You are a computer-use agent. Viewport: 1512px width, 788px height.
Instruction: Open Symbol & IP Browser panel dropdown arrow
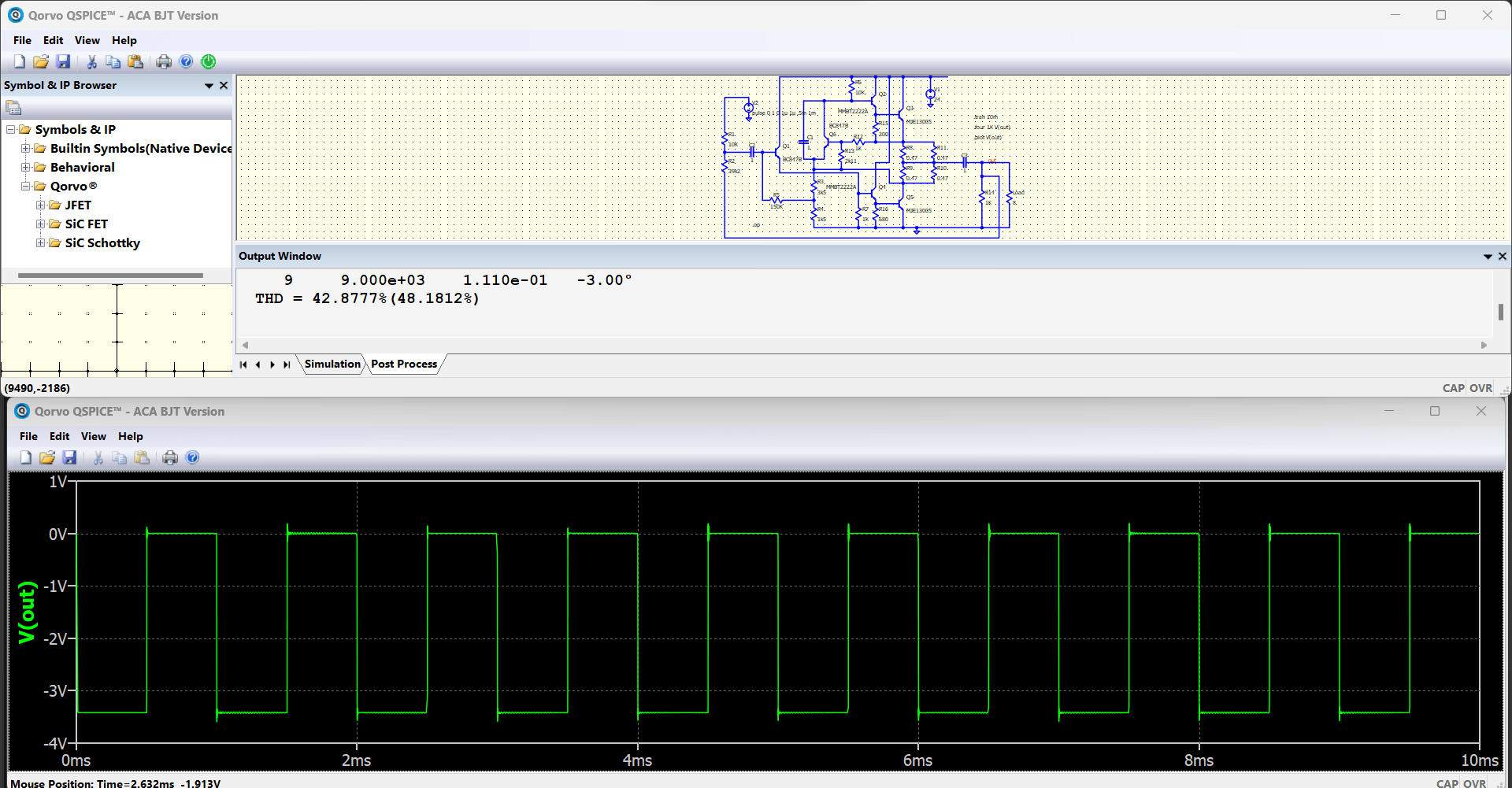[209, 86]
